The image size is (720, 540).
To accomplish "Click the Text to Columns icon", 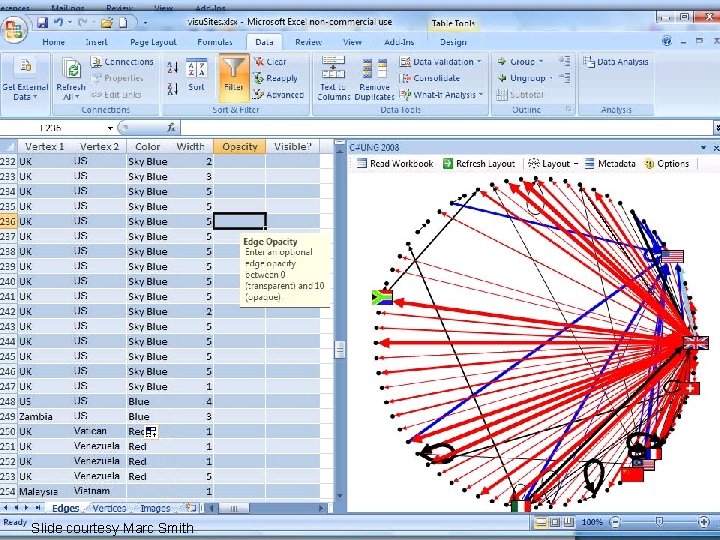I will click(333, 78).
